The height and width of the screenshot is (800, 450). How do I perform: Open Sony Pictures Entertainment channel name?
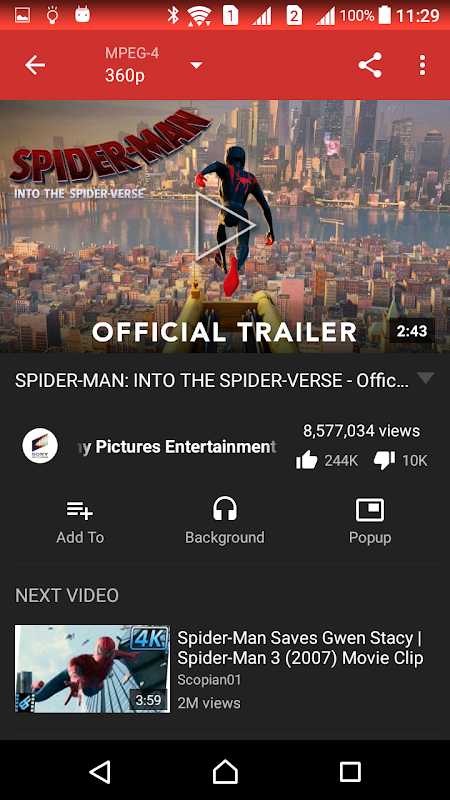click(x=177, y=446)
